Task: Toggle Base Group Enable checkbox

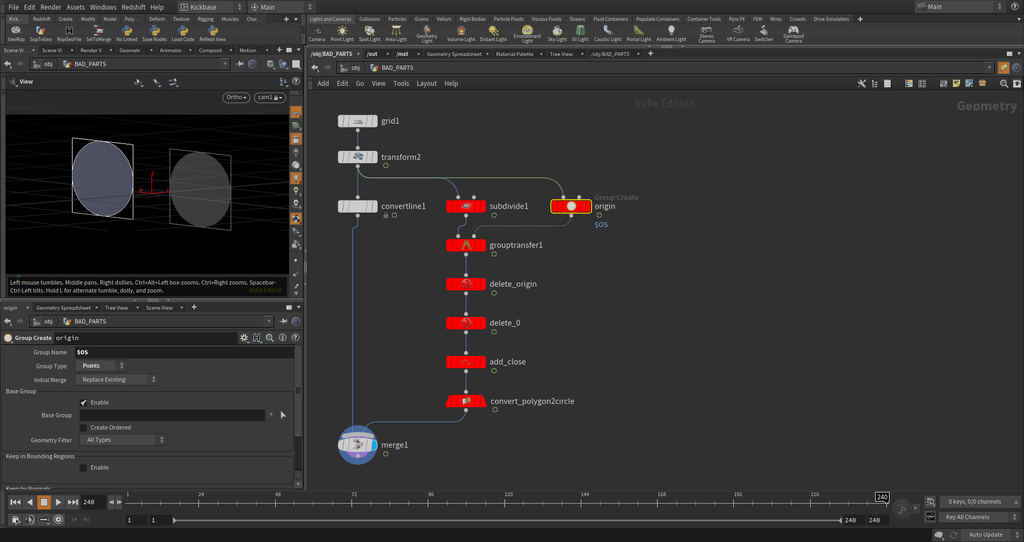Action: pyautogui.click(x=84, y=402)
